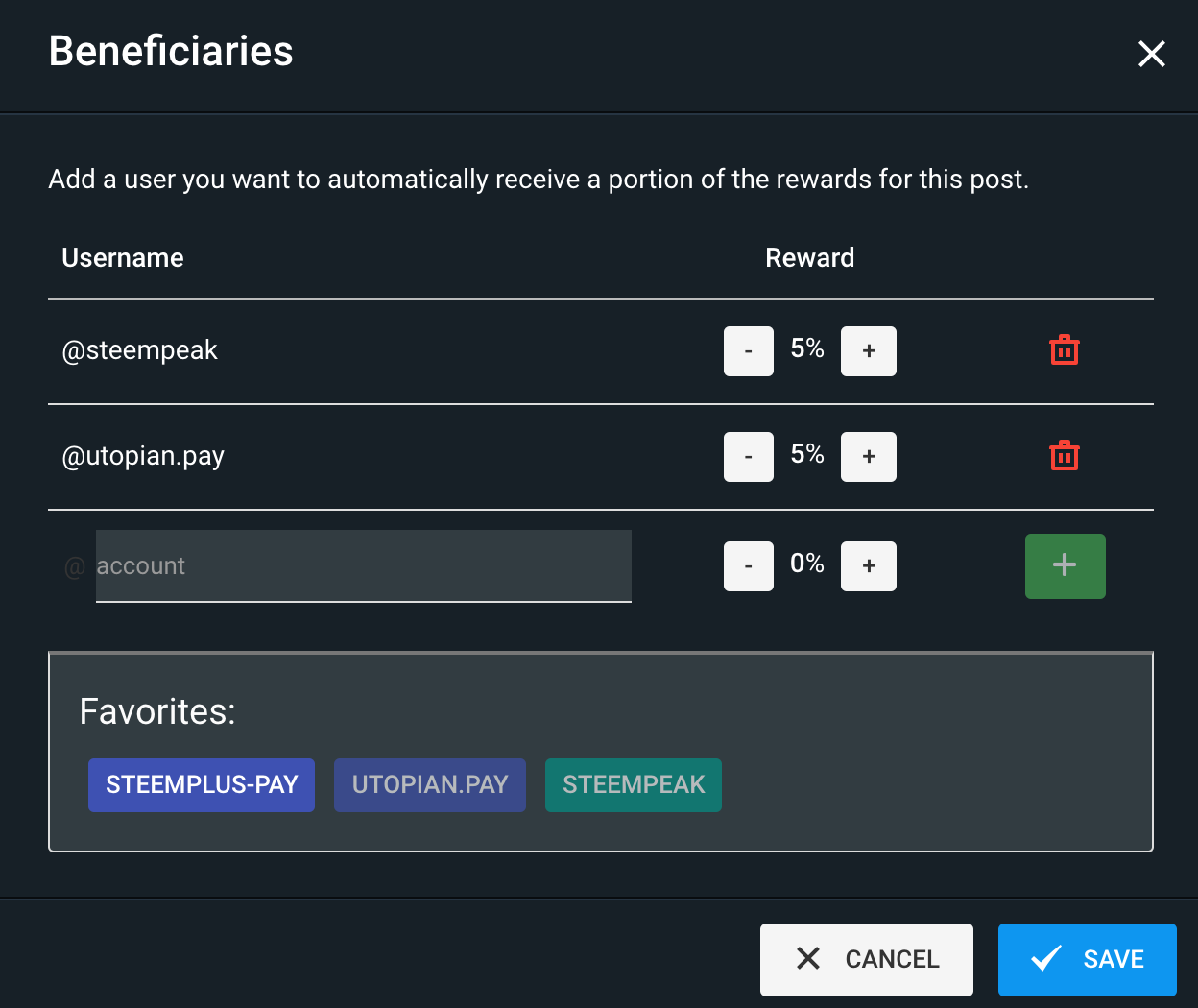The width and height of the screenshot is (1198, 1008).
Task: Click the Beneficiaries dialog title
Action: (171, 52)
